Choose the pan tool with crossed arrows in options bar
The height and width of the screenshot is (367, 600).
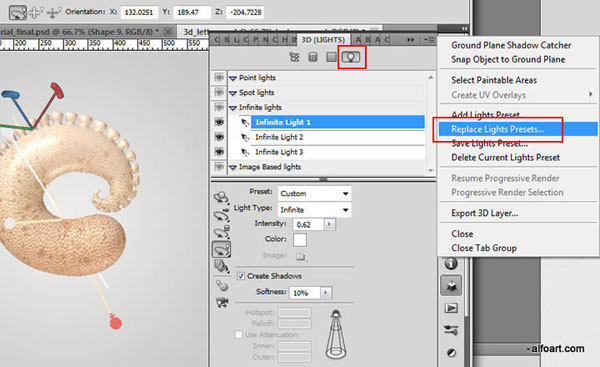pos(35,12)
